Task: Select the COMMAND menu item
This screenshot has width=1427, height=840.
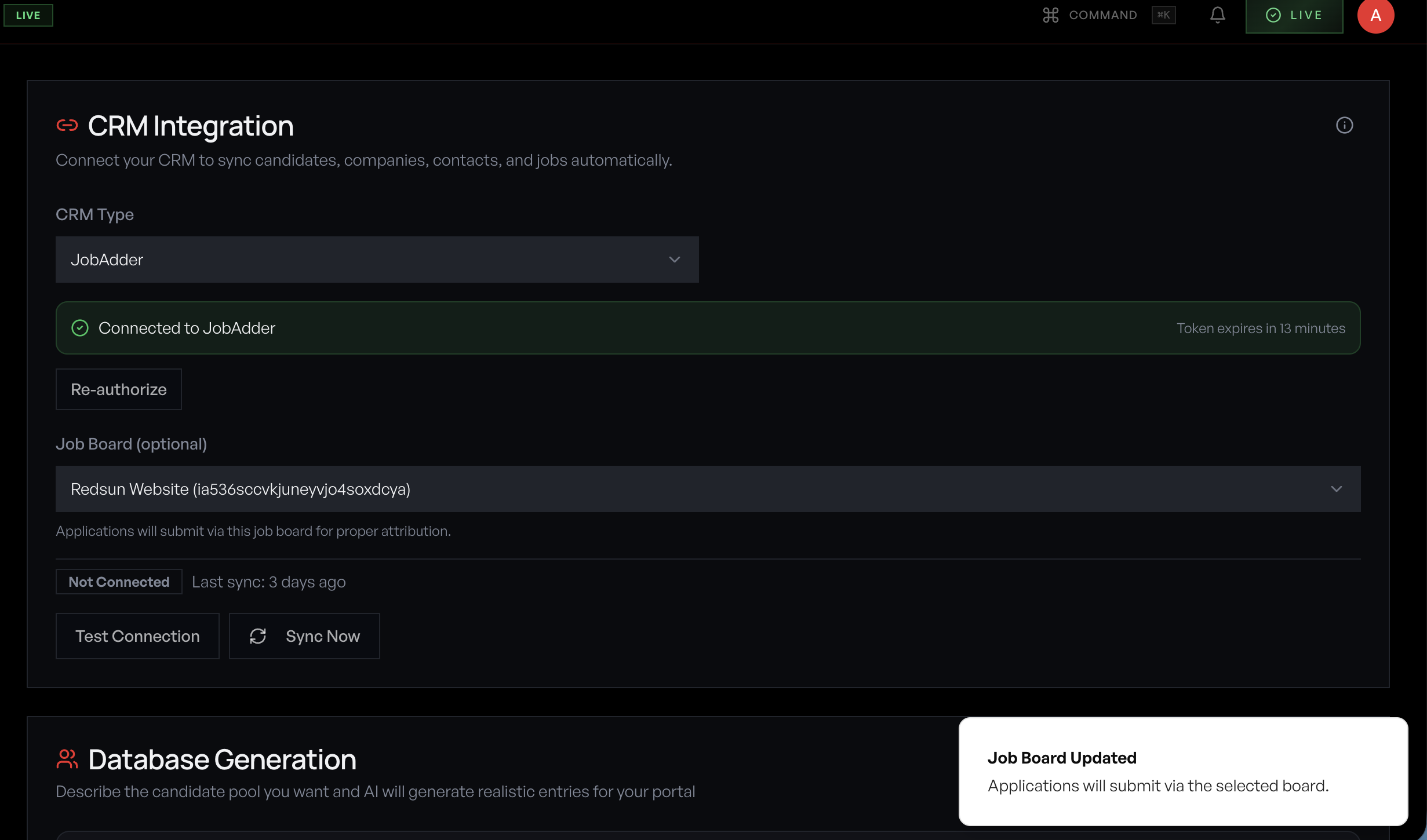Action: [x=1102, y=15]
